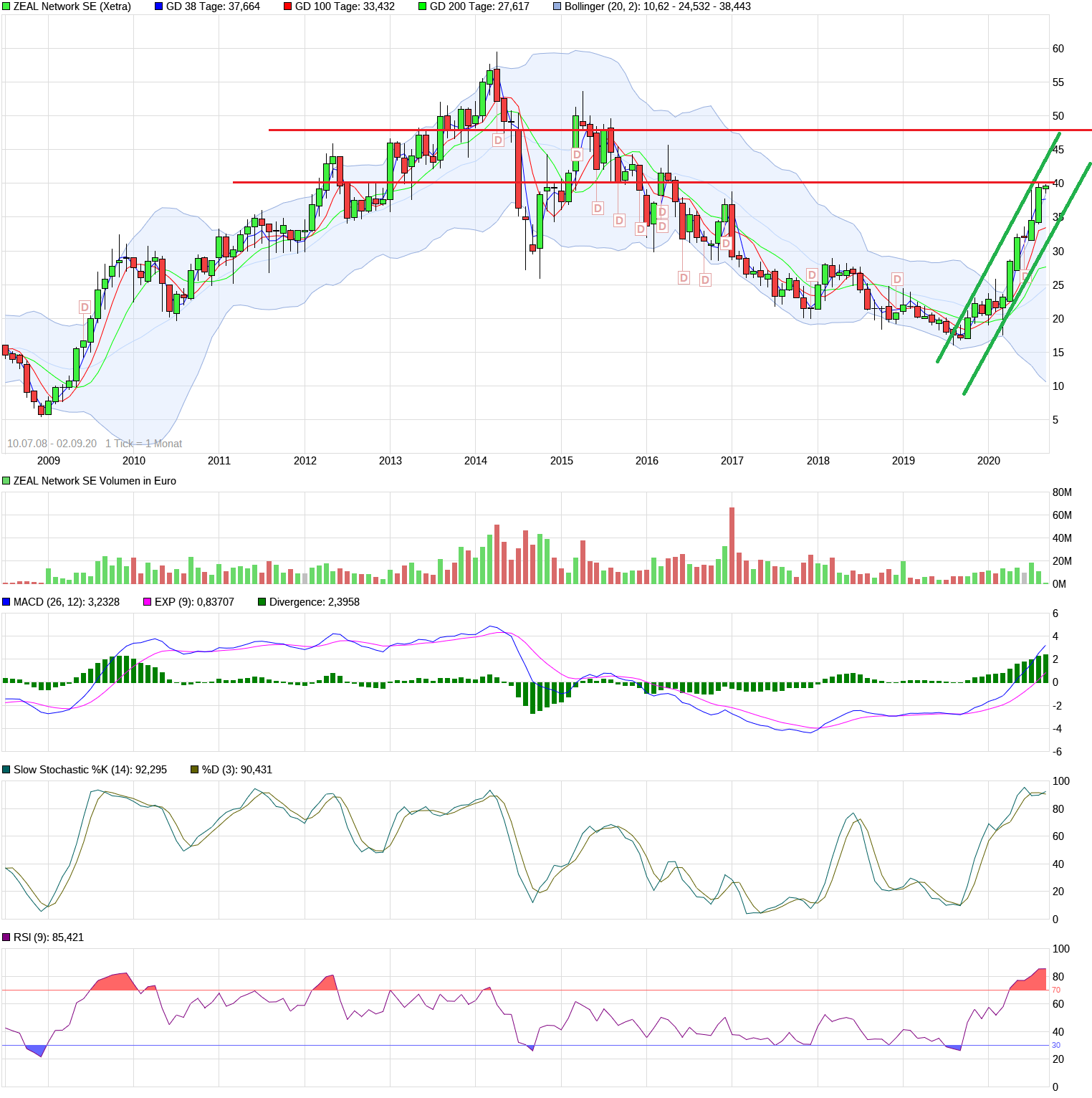Select the 2020 year label on time axis
The height and width of the screenshot is (1098, 1092).
989,461
